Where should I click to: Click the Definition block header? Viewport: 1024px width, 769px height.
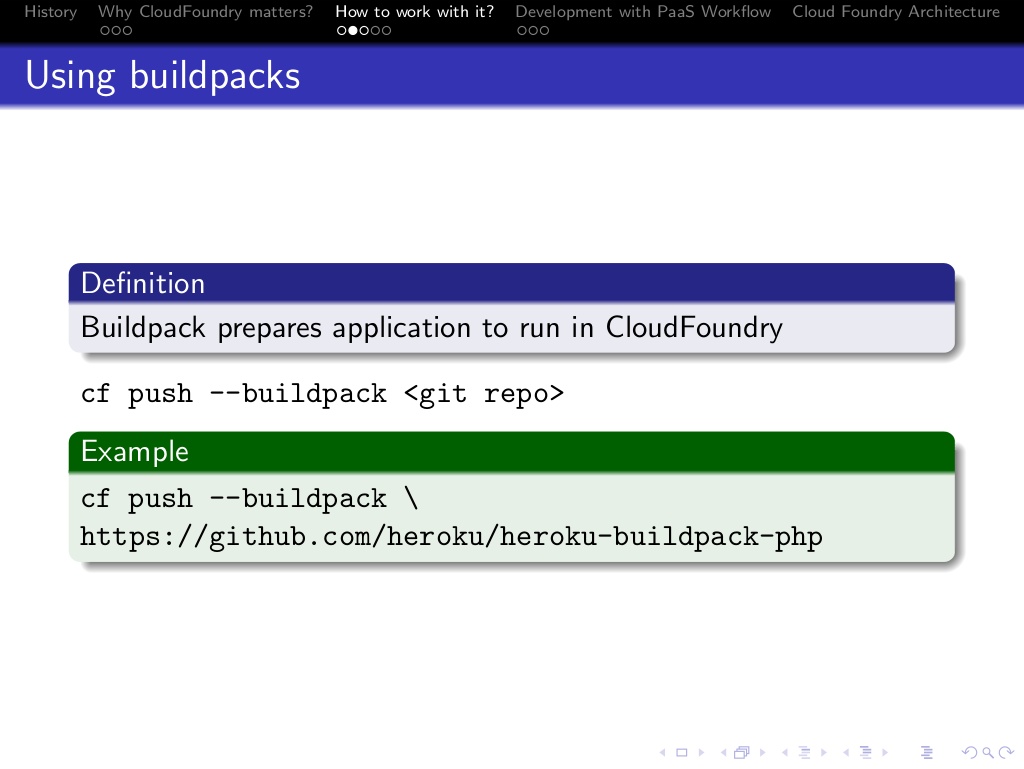[x=512, y=283]
